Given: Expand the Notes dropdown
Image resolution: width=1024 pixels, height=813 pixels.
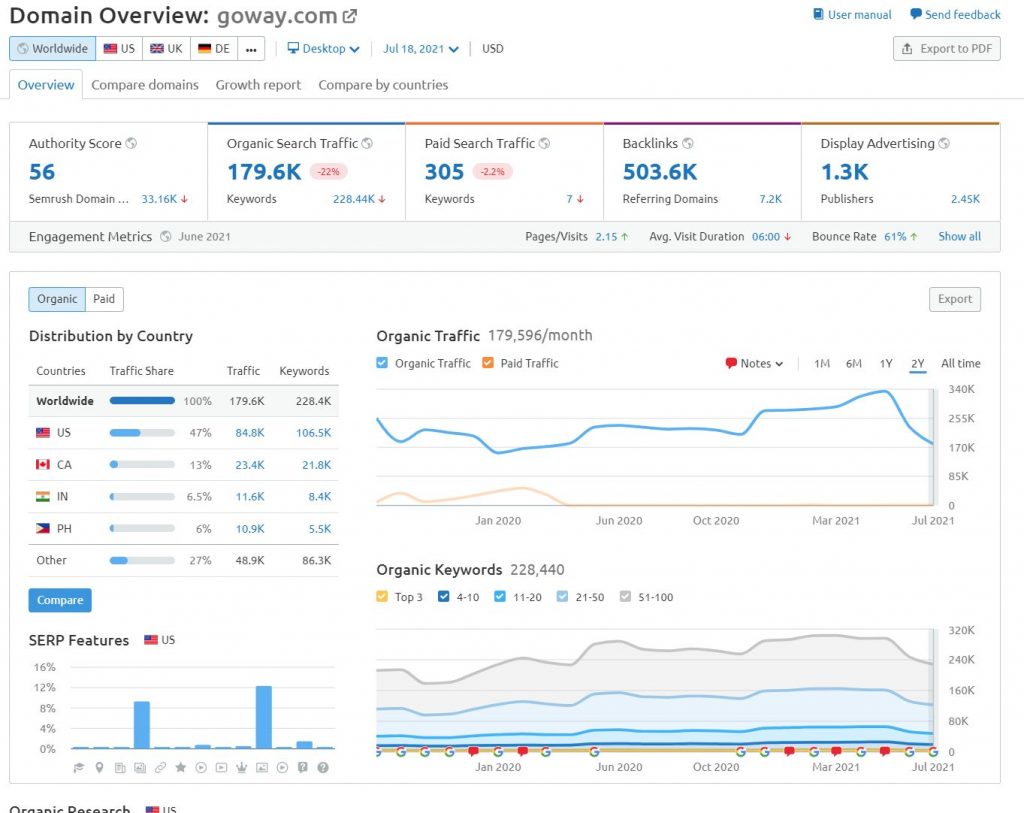Looking at the screenshot, I should [x=754, y=364].
